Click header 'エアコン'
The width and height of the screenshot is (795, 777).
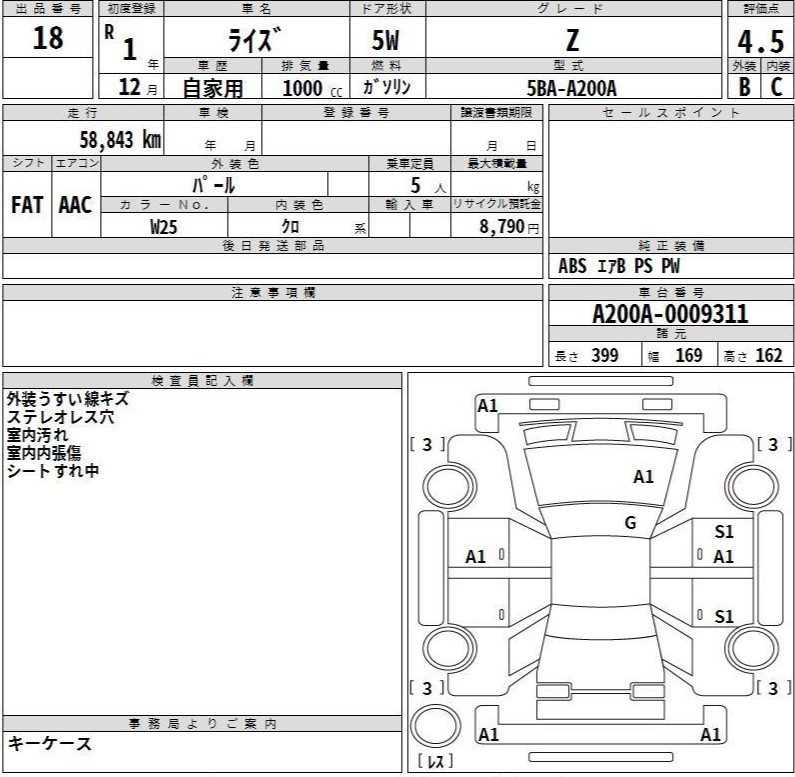pos(77,163)
